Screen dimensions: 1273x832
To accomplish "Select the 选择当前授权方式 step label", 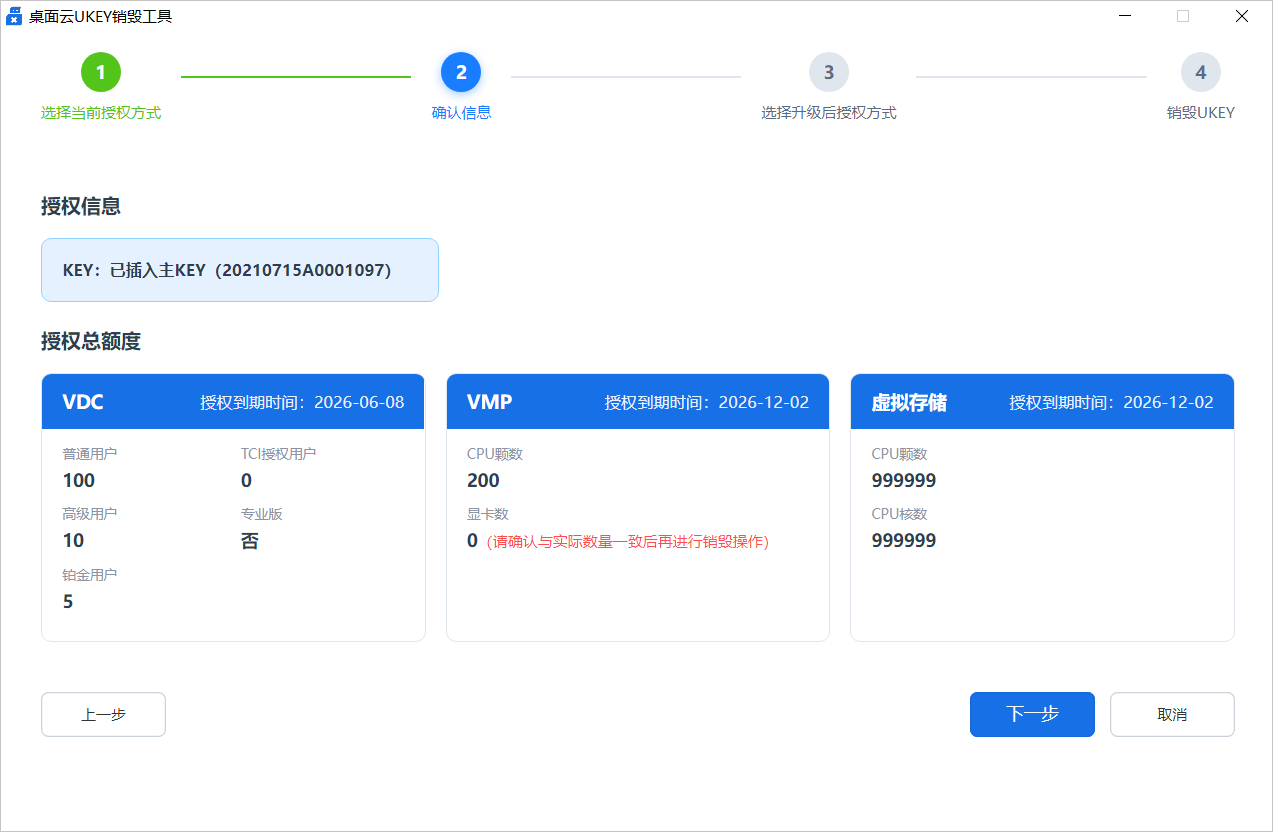I will (101, 113).
